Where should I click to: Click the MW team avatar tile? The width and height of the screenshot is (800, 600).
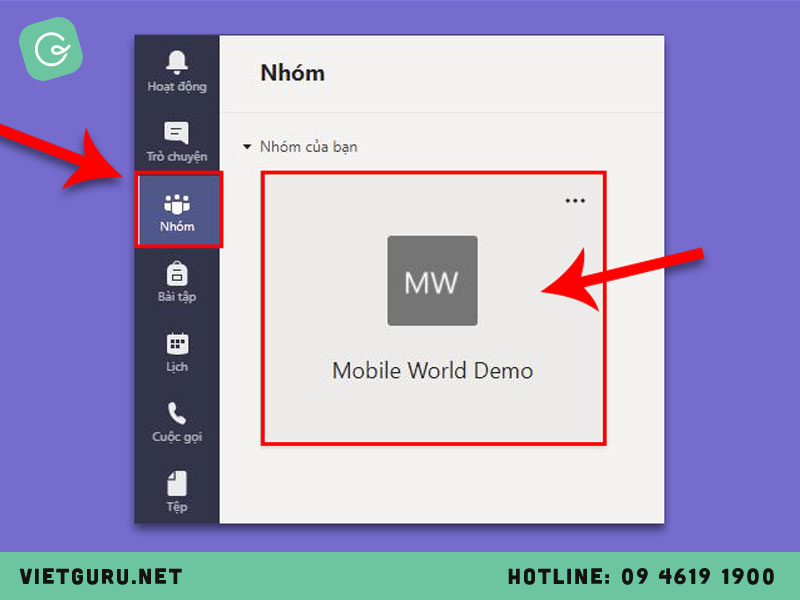click(x=432, y=281)
